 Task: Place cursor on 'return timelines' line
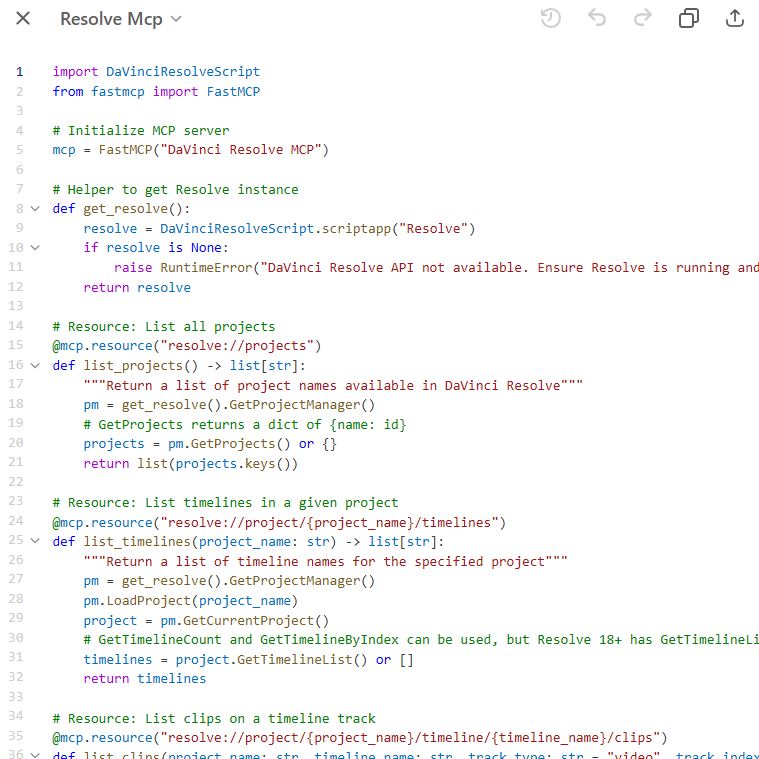pos(145,678)
